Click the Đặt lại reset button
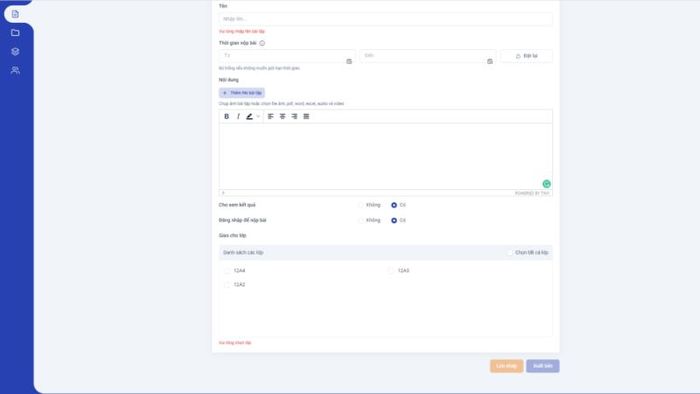 tap(526, 56)
